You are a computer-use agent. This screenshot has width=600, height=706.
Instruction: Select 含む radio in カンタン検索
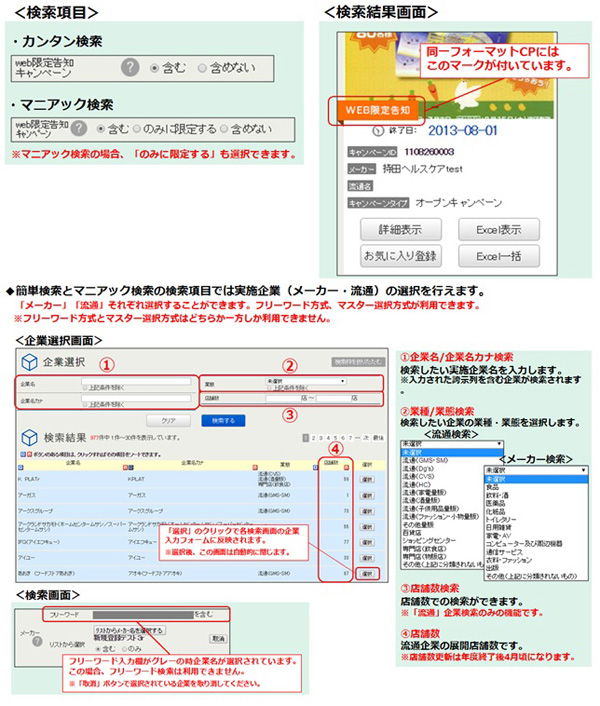[x=154, y=68]
